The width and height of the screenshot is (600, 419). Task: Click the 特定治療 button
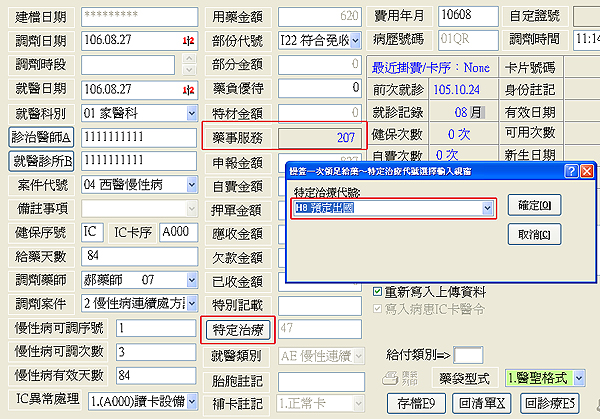pyautogui.click(x=233, y=328)
